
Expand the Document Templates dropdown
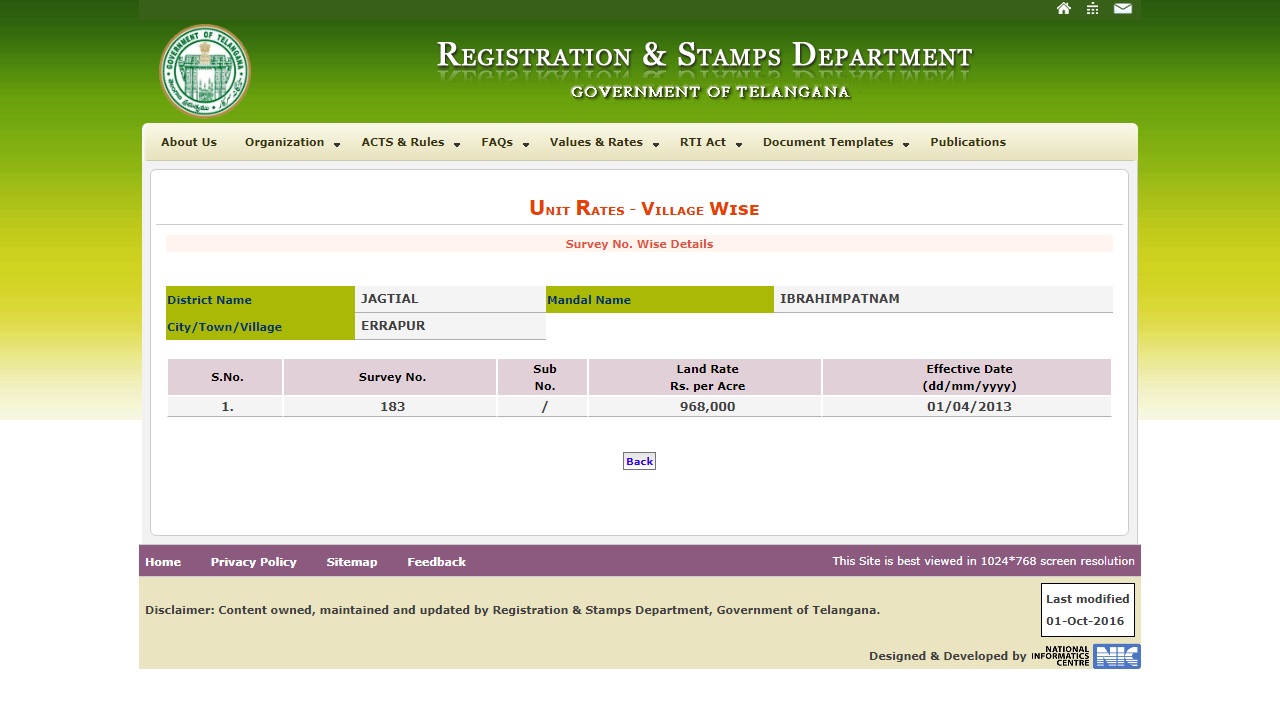(828, 142)
